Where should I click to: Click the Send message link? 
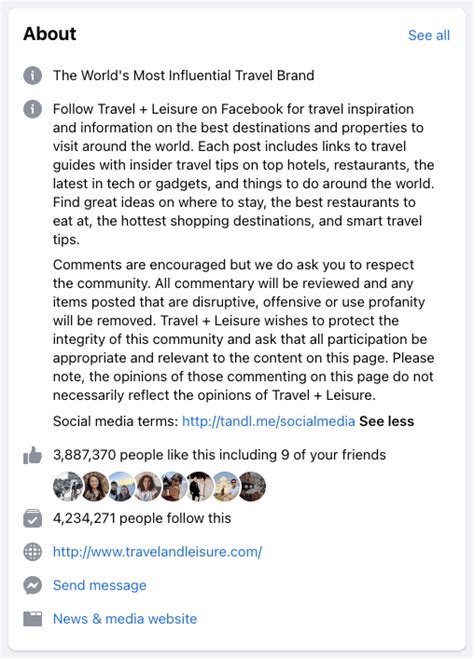[x=100, y=585]
